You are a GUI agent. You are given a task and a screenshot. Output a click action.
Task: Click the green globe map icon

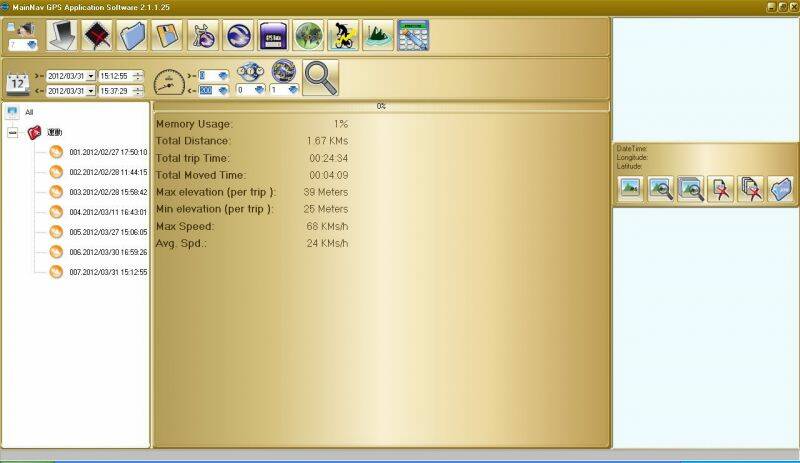coord(308,36)
